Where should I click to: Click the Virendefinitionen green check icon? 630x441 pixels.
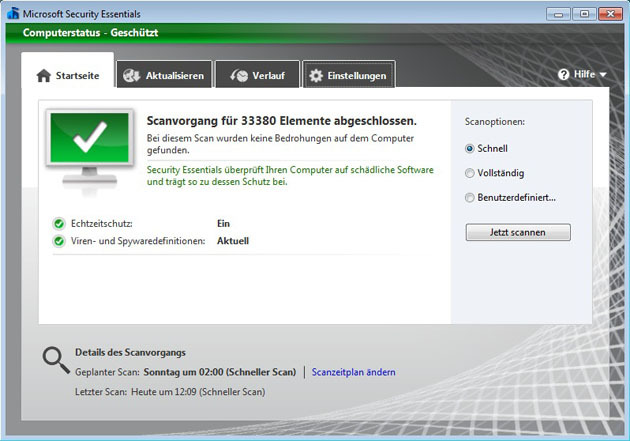click(59, 241)
